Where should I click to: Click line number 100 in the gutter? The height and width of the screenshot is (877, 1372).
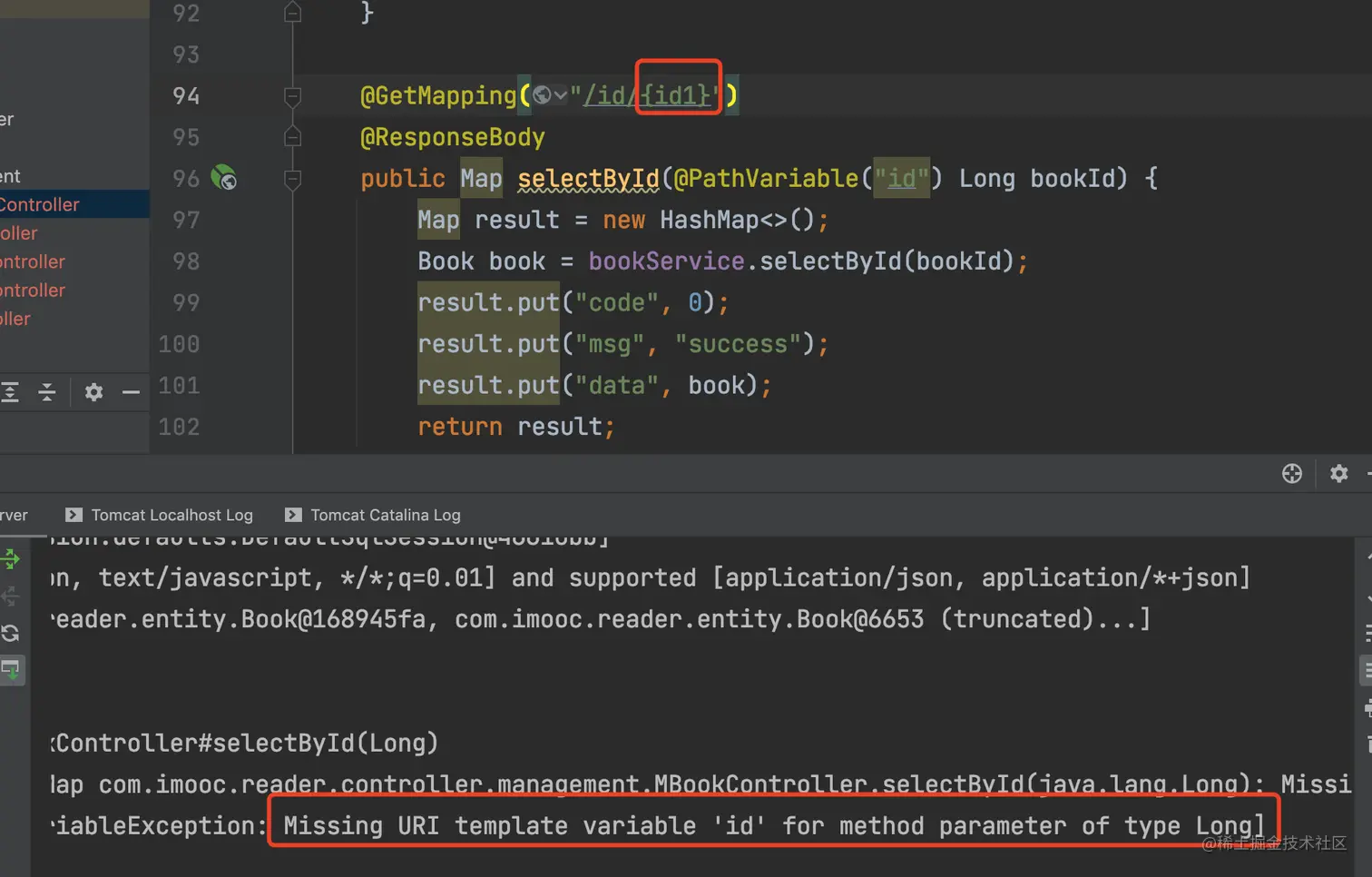tap(179, 344)
